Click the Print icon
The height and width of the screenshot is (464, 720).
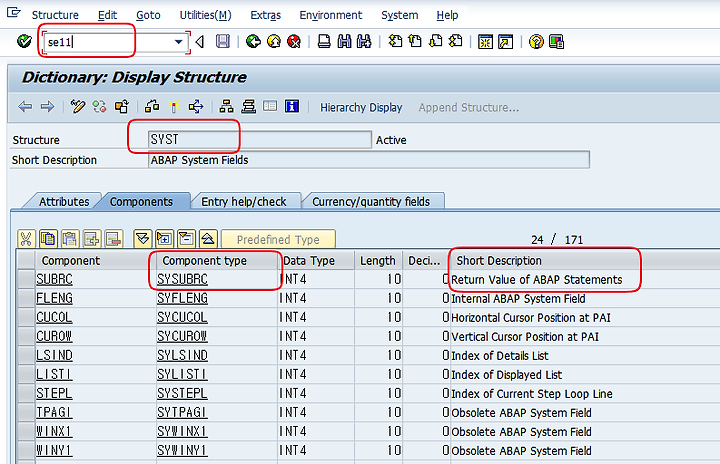point(324,42)
